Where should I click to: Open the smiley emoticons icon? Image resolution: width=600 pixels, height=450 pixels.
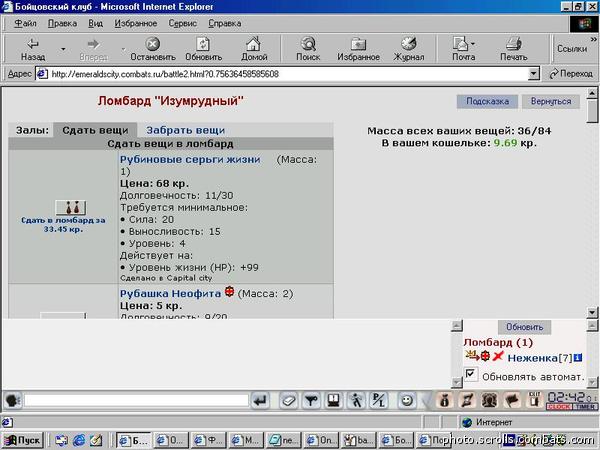click(406, 401)
